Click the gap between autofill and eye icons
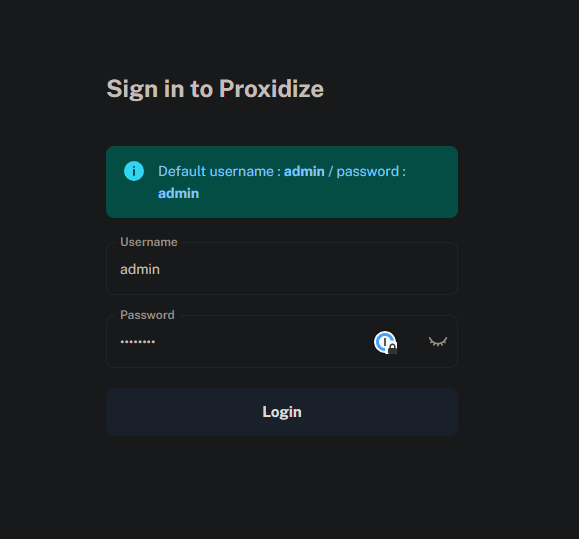The image size is (579, 539). (413, 342)
